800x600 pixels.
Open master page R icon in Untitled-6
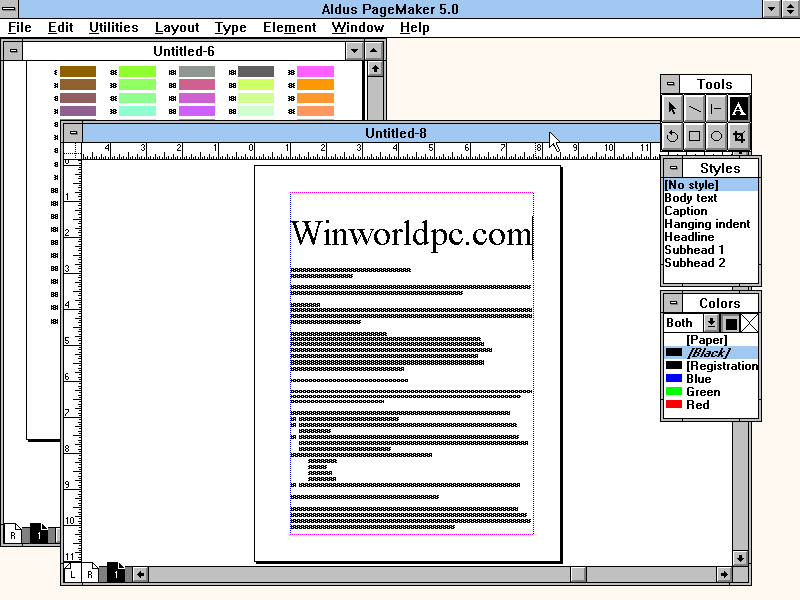[x=13, y=535]
